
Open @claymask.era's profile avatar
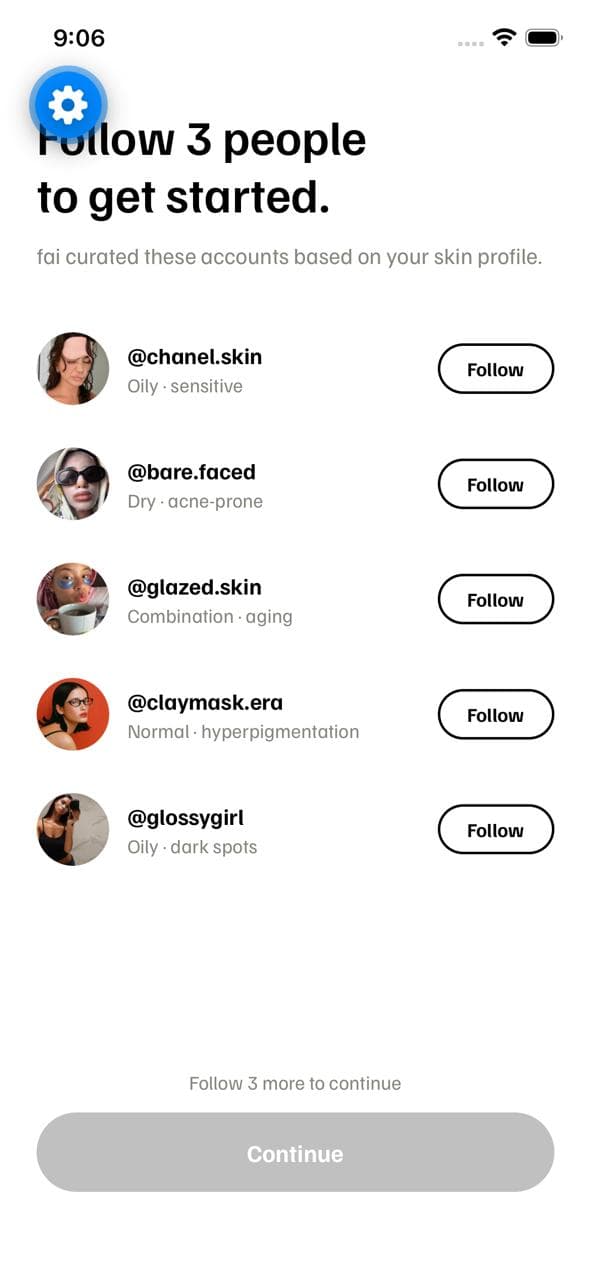pyautogui.click(x=71, y=714)
